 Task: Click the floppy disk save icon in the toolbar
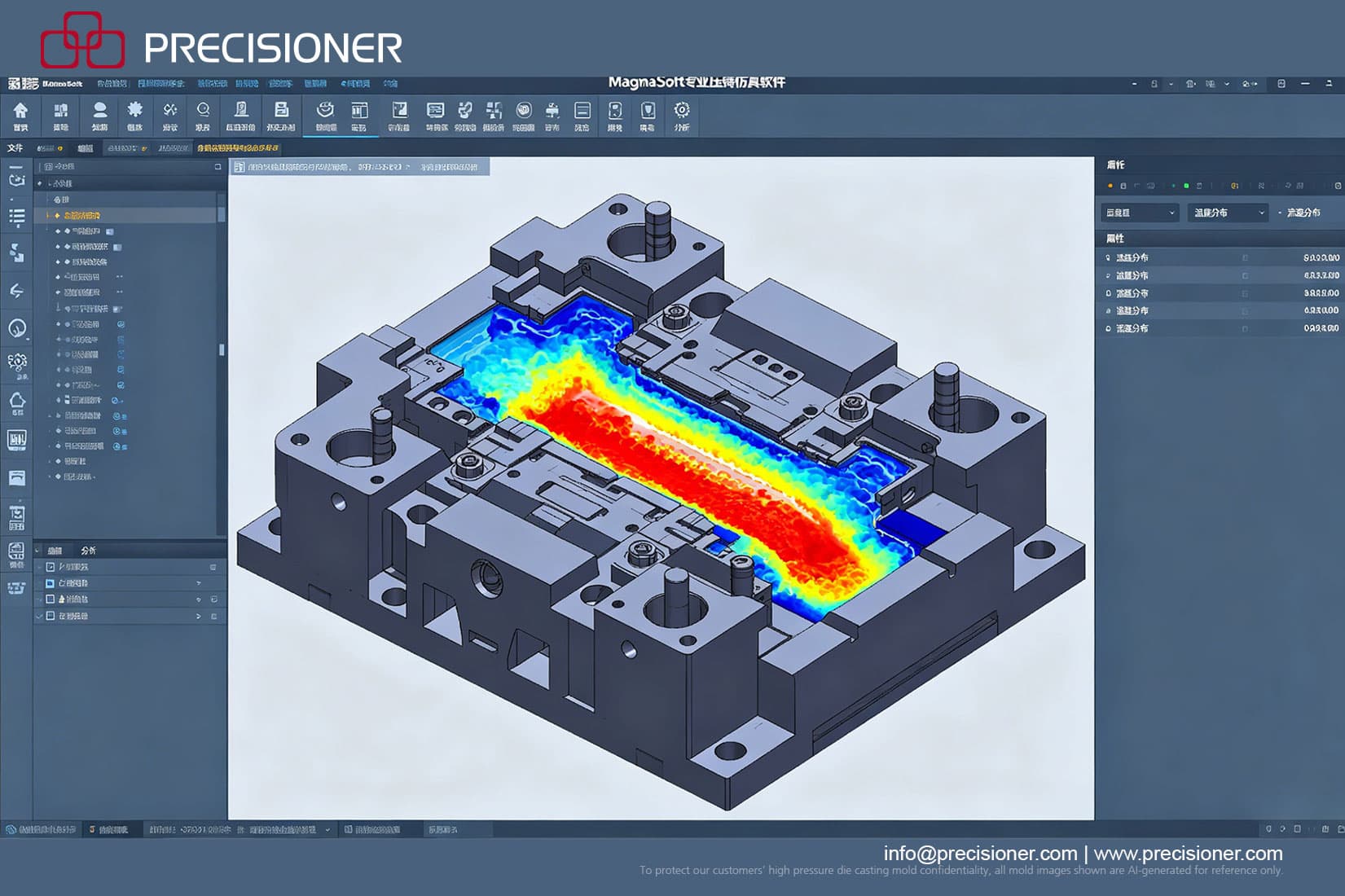point(281,110)
